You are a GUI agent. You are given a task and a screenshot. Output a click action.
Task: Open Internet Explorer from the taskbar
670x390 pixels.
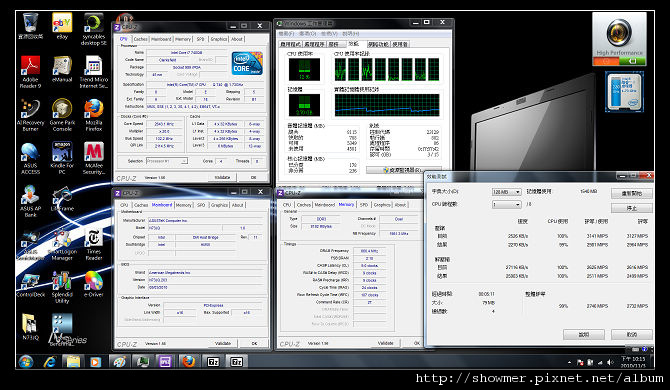tap(50, 362)
